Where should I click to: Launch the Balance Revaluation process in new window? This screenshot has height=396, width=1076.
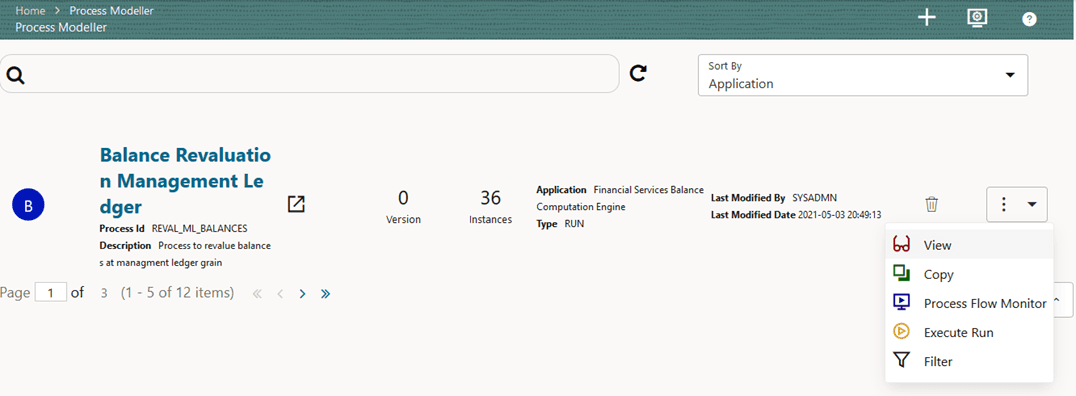click(296, 204)
